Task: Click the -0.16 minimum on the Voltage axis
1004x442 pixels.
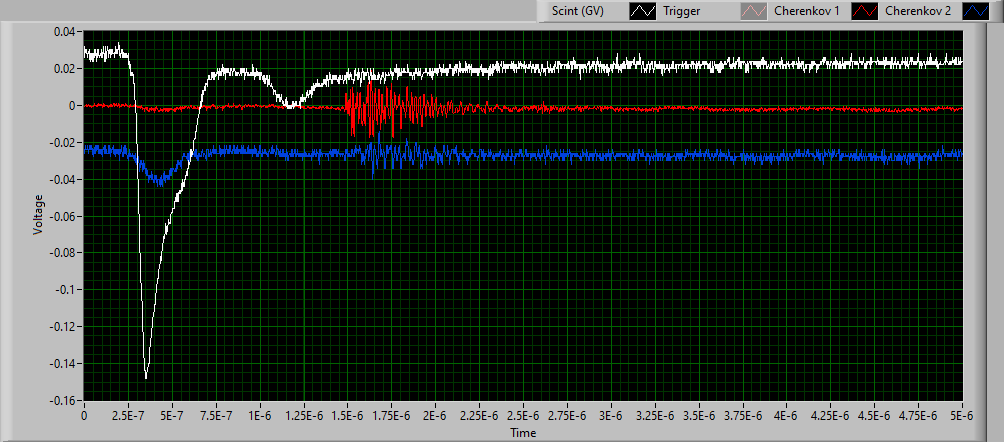Action: coord(63,400)
